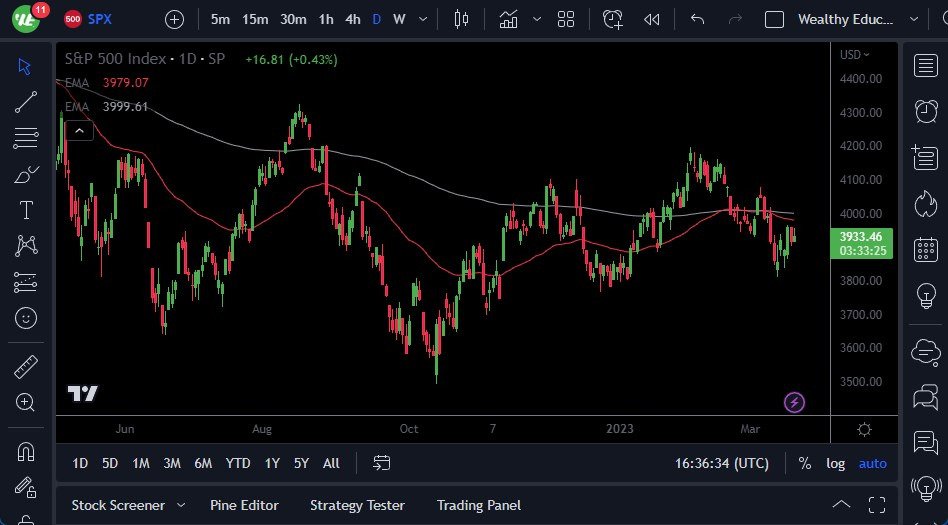Switch to the Pine Editor tab
Viewport: 948px width, 525px height.
pyautogui.click(x=244, y=505)
